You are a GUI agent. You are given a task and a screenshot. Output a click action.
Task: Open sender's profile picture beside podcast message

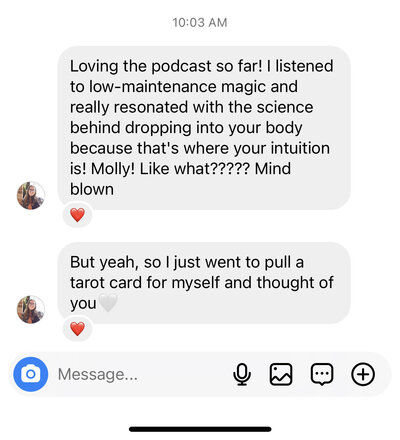point(31,196)
